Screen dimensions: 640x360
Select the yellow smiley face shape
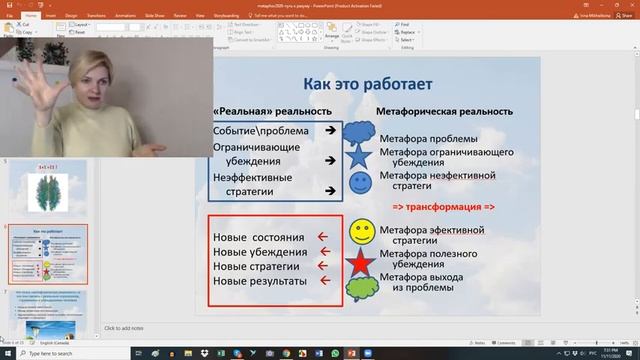click(x=362, y=232)
